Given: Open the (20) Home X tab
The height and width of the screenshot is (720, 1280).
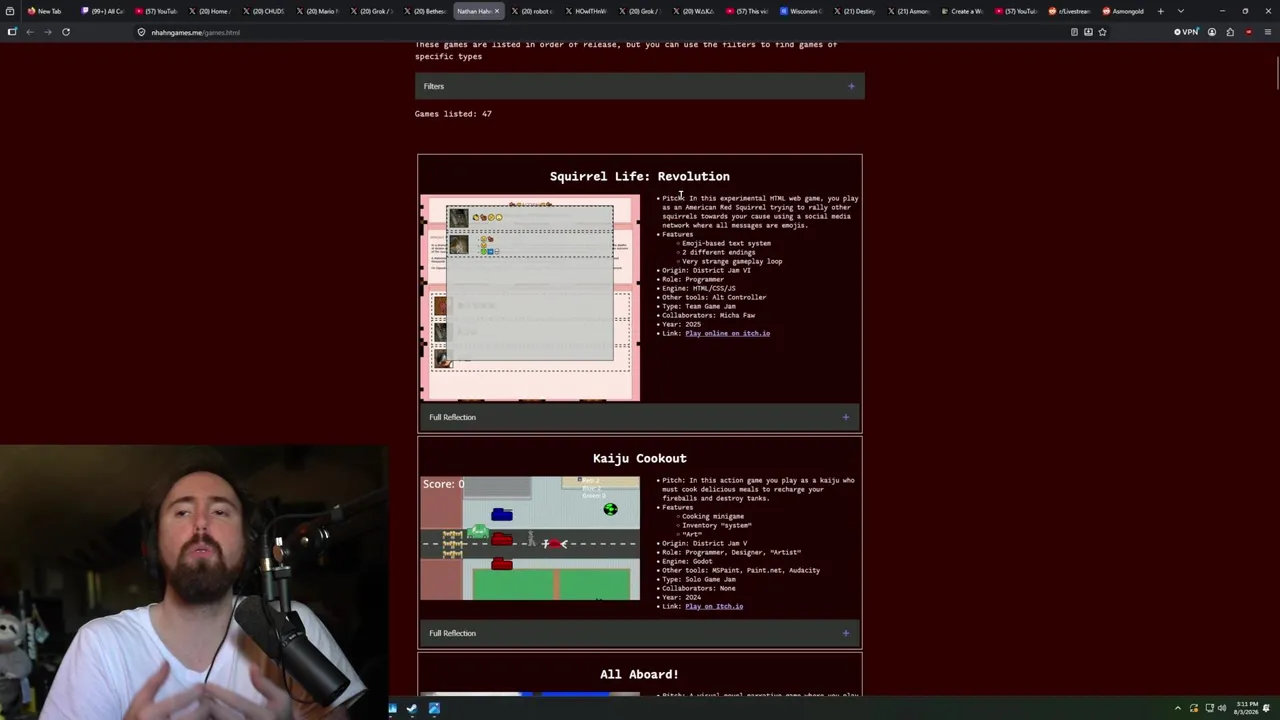Looking at the screenshot, I should [210, 11].
